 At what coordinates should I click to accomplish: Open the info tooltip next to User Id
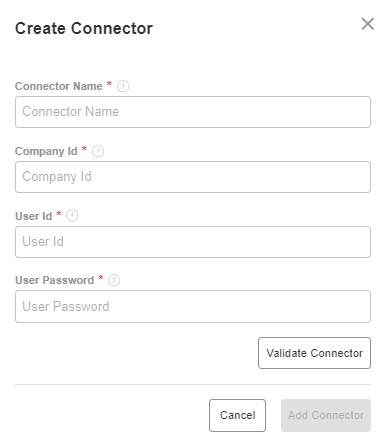72,215
